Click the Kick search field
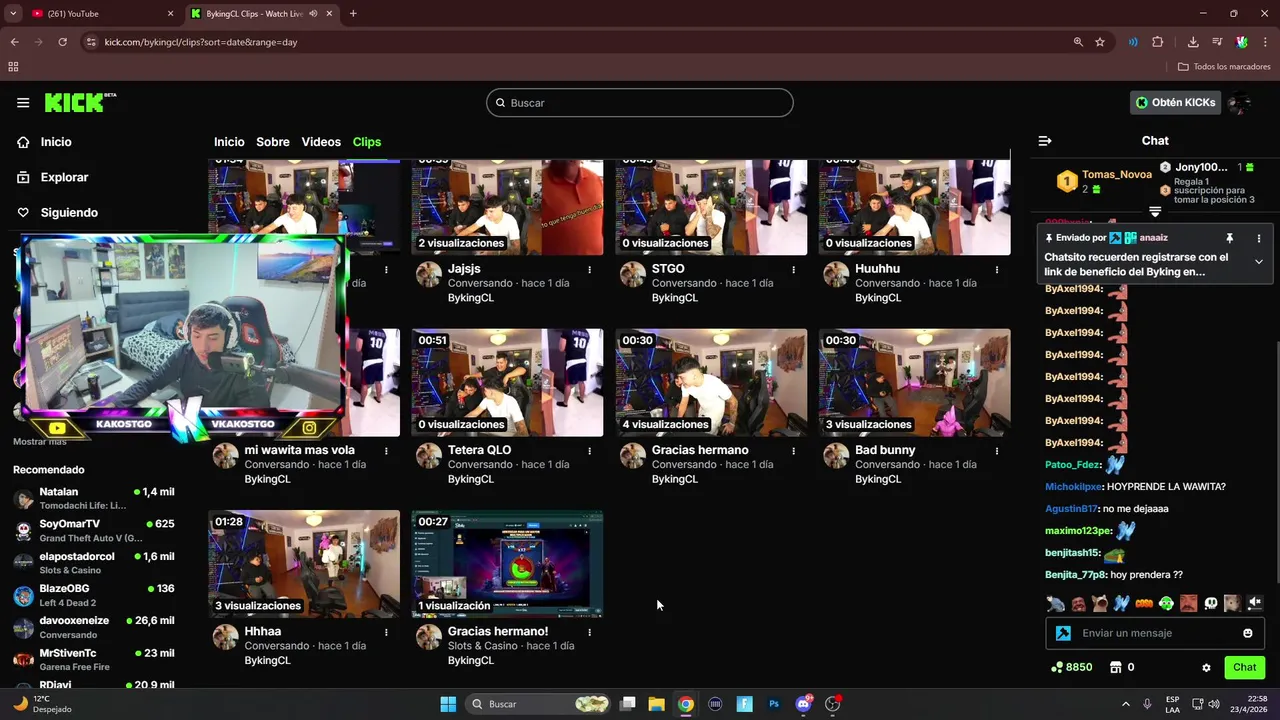1280x720 pixels. (640, 103)
